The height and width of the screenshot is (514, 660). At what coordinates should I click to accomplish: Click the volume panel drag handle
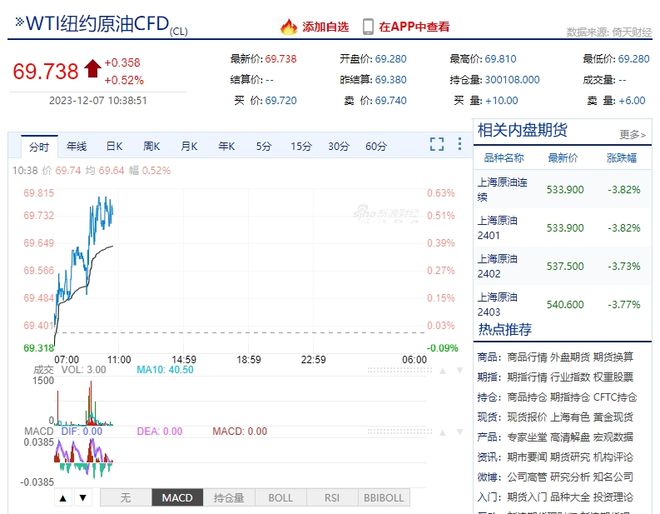pyautogui.click(x=400, y=370)
